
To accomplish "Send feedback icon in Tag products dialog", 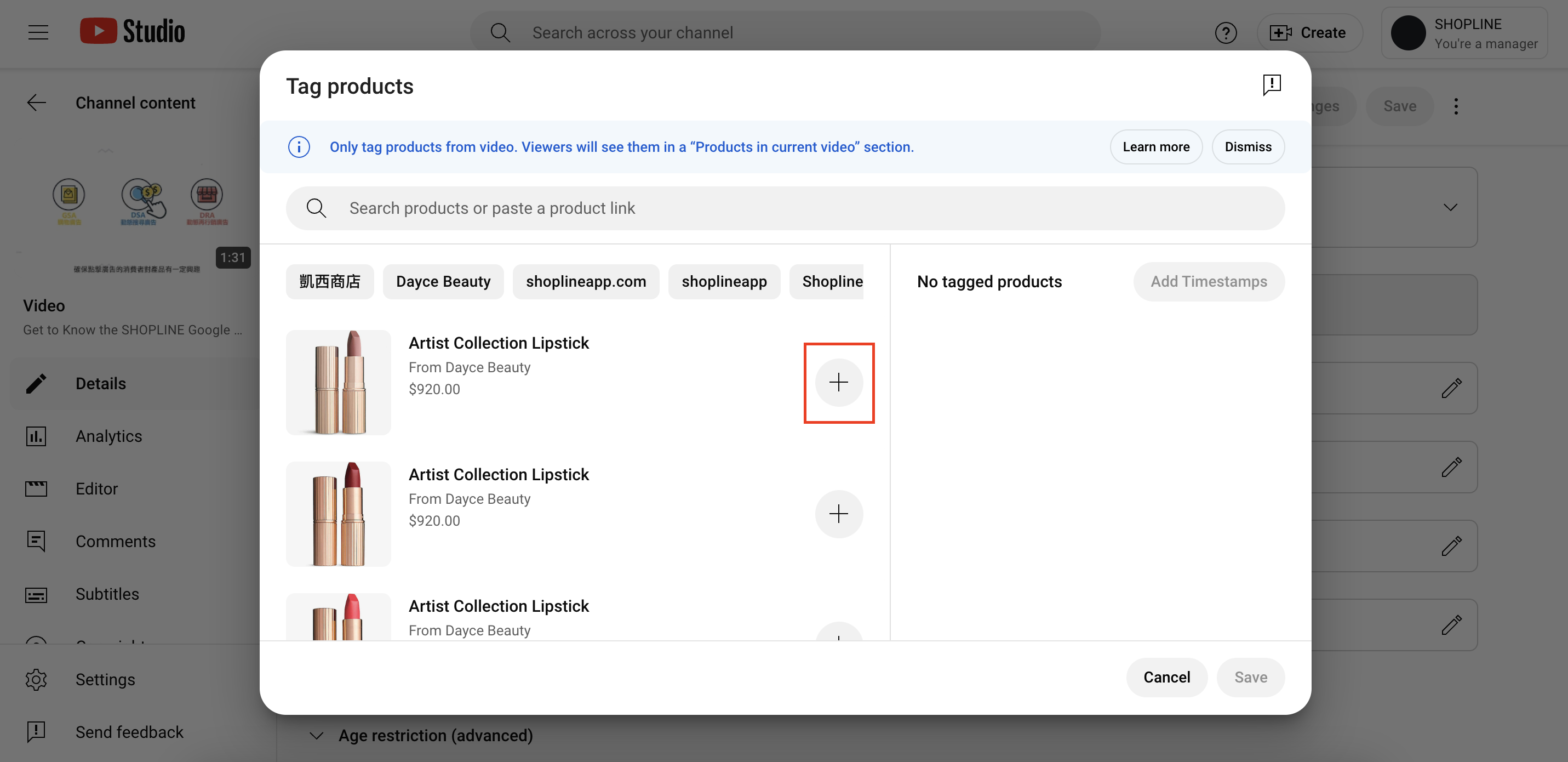I will [1271, 84].
